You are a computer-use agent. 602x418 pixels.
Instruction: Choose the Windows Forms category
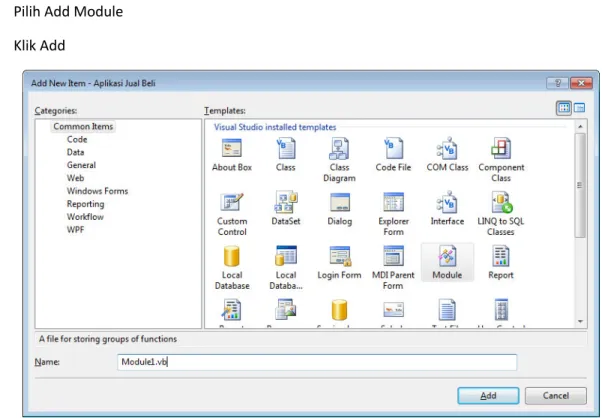tap(97, 191)
